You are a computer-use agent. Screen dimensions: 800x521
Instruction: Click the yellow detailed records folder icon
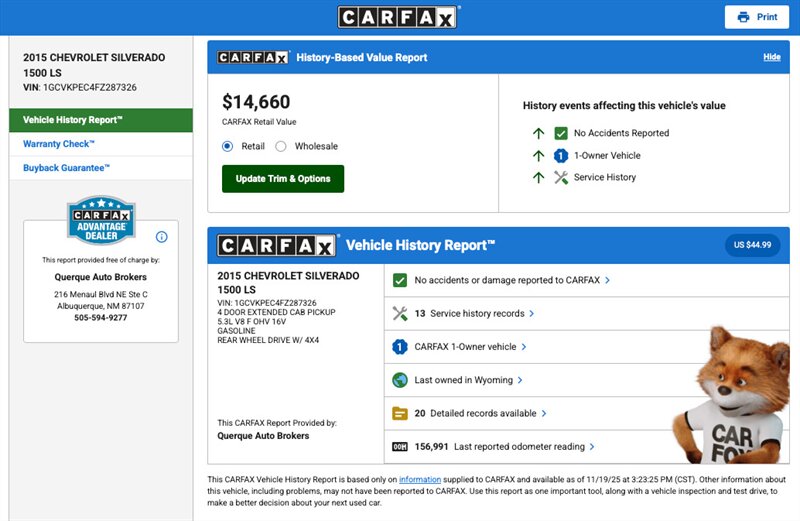pos(400,413)
